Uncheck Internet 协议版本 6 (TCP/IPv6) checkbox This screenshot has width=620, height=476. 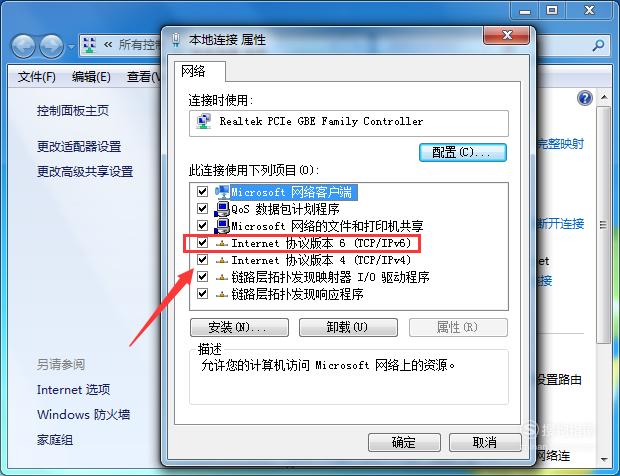202,242
